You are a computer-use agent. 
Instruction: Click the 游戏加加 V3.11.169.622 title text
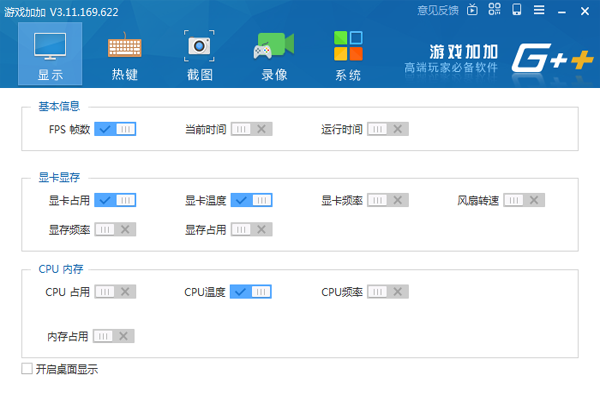61,12
